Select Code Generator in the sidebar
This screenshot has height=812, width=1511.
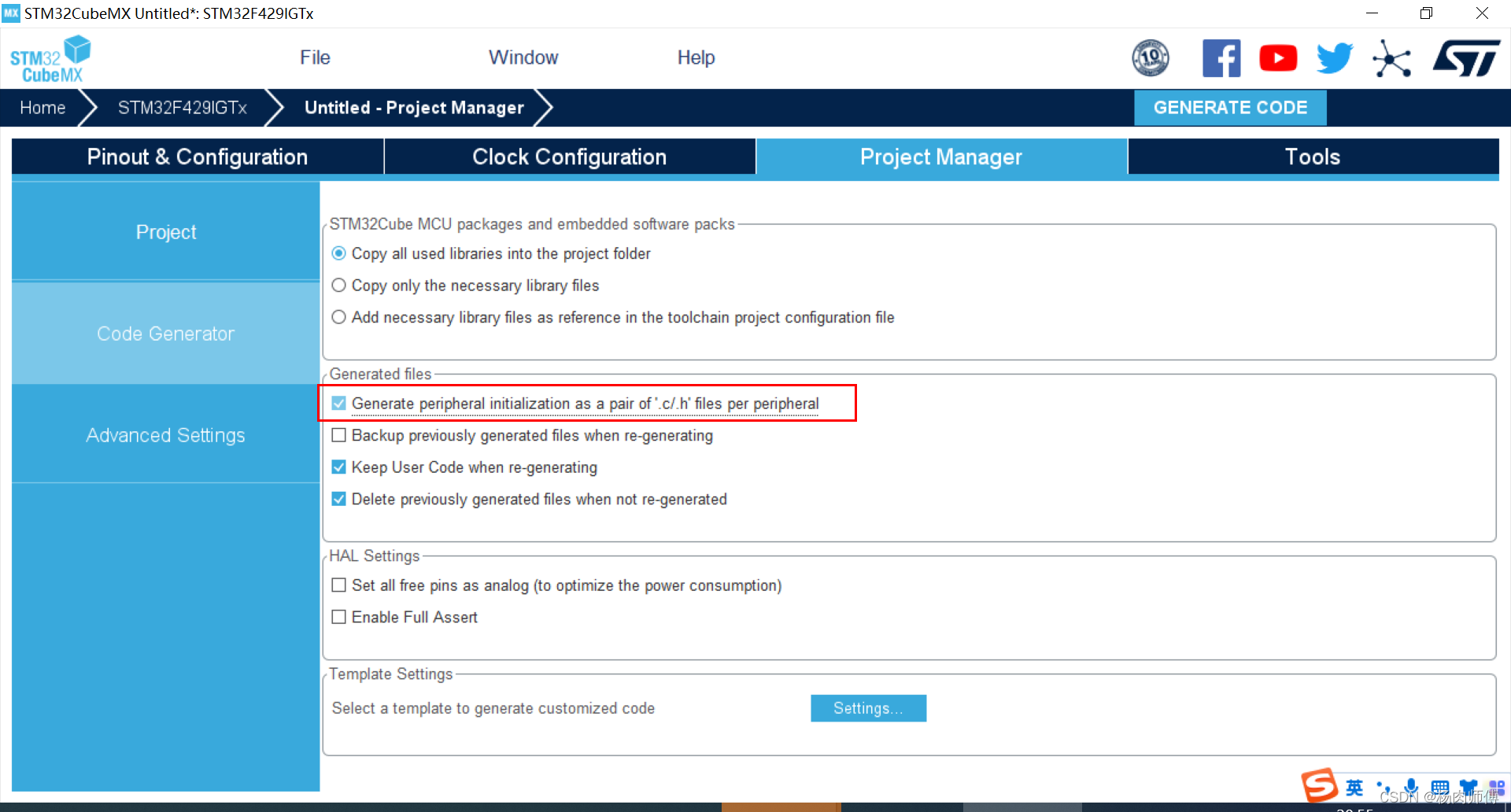[166, 334]
